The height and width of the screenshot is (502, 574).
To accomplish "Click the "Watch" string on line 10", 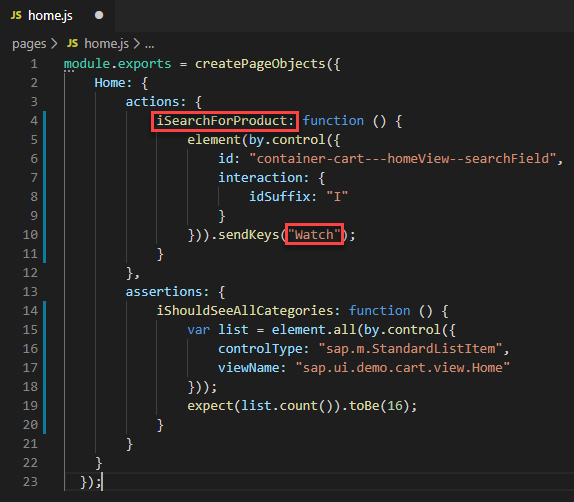I will 314,235.
